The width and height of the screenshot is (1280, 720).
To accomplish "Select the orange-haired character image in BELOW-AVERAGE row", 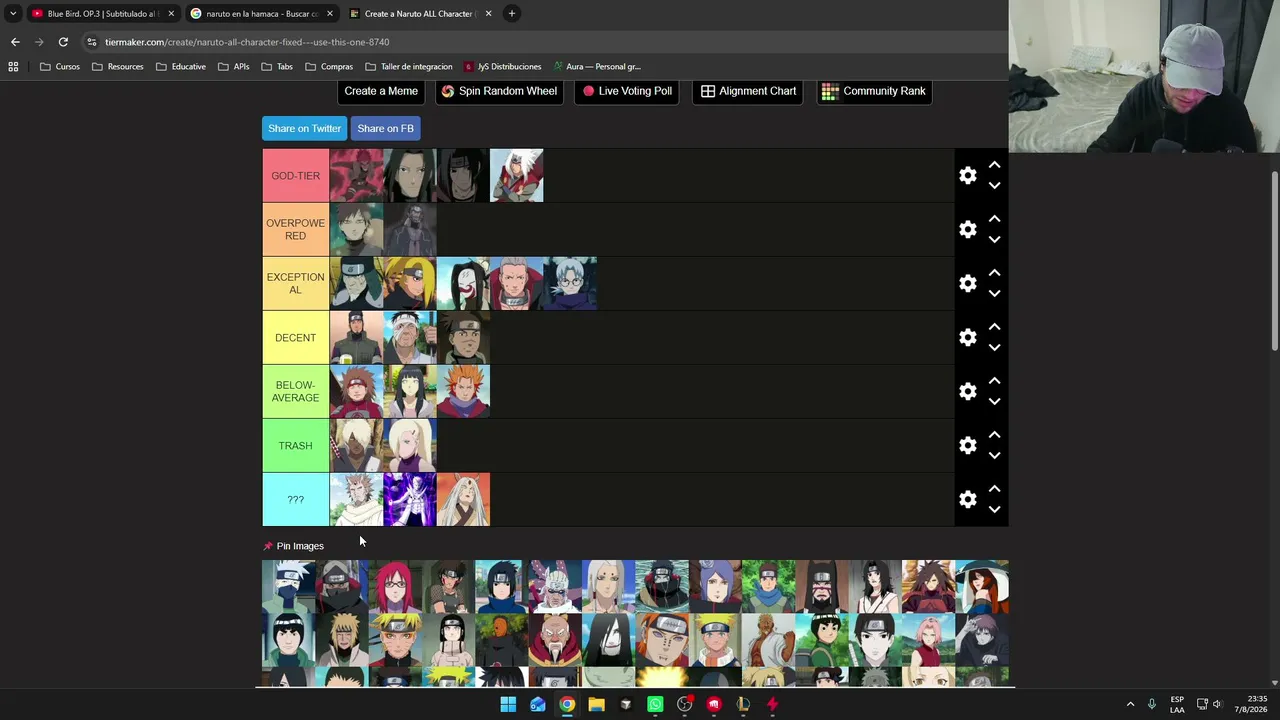I will (463, 392).
